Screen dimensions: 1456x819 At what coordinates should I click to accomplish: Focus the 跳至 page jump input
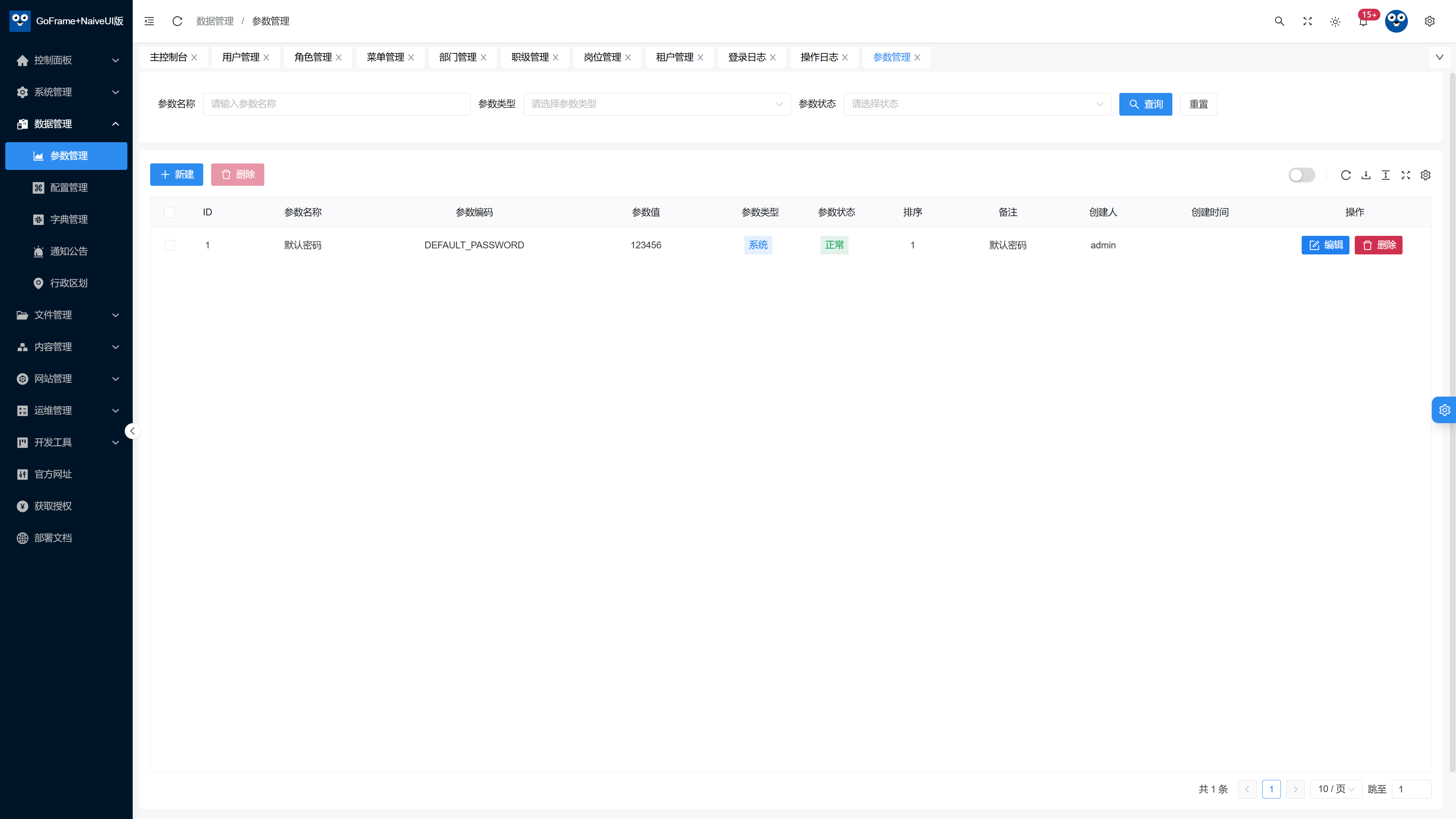[x=1411, y=789]
